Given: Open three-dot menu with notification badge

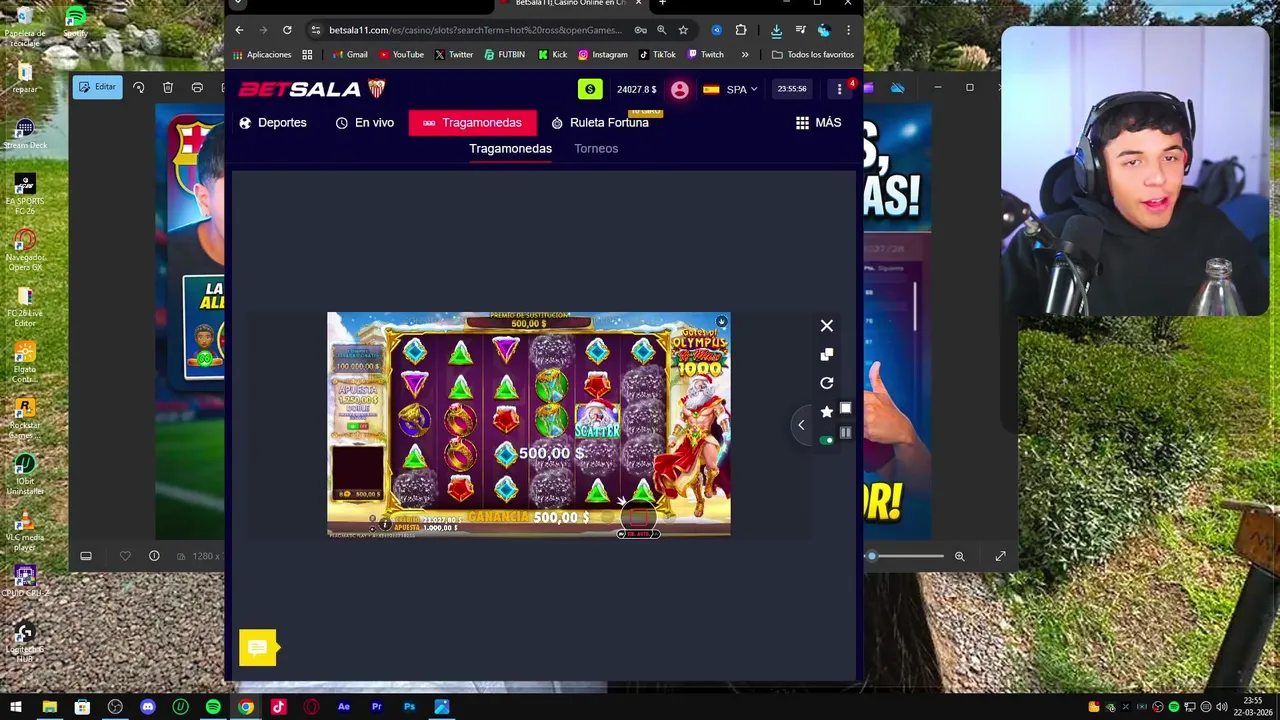Looking at the screenshot, I should point(839,89).
